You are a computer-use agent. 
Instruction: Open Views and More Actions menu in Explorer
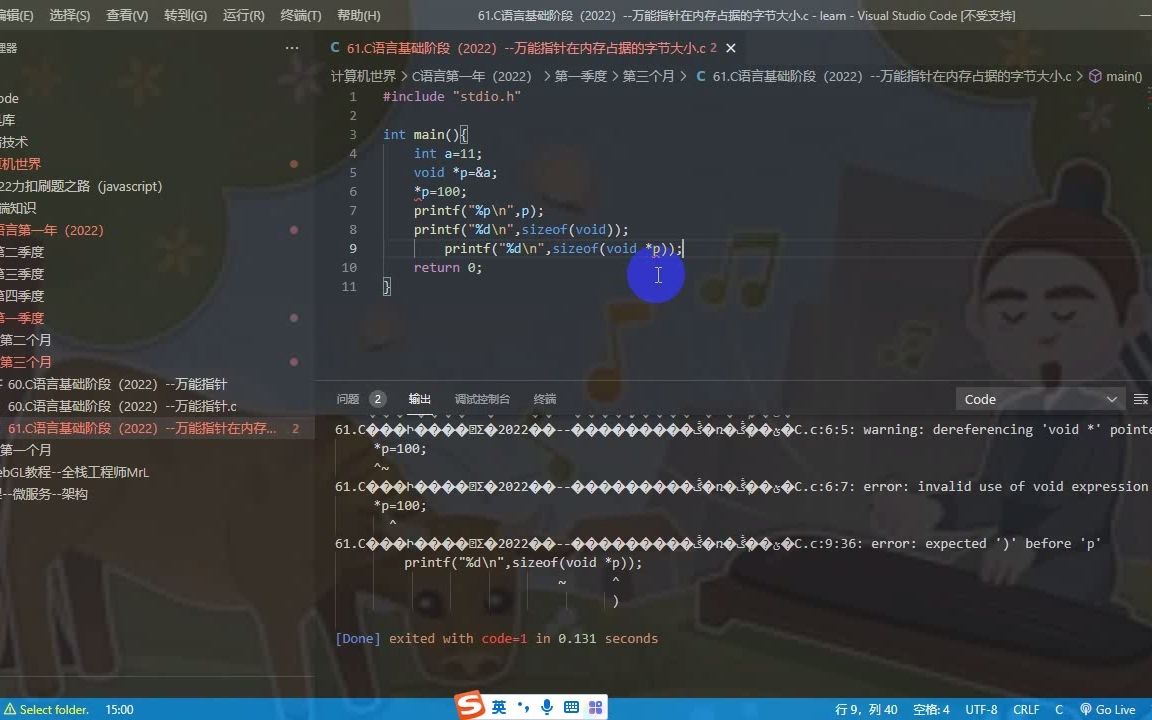click(292, 47)
